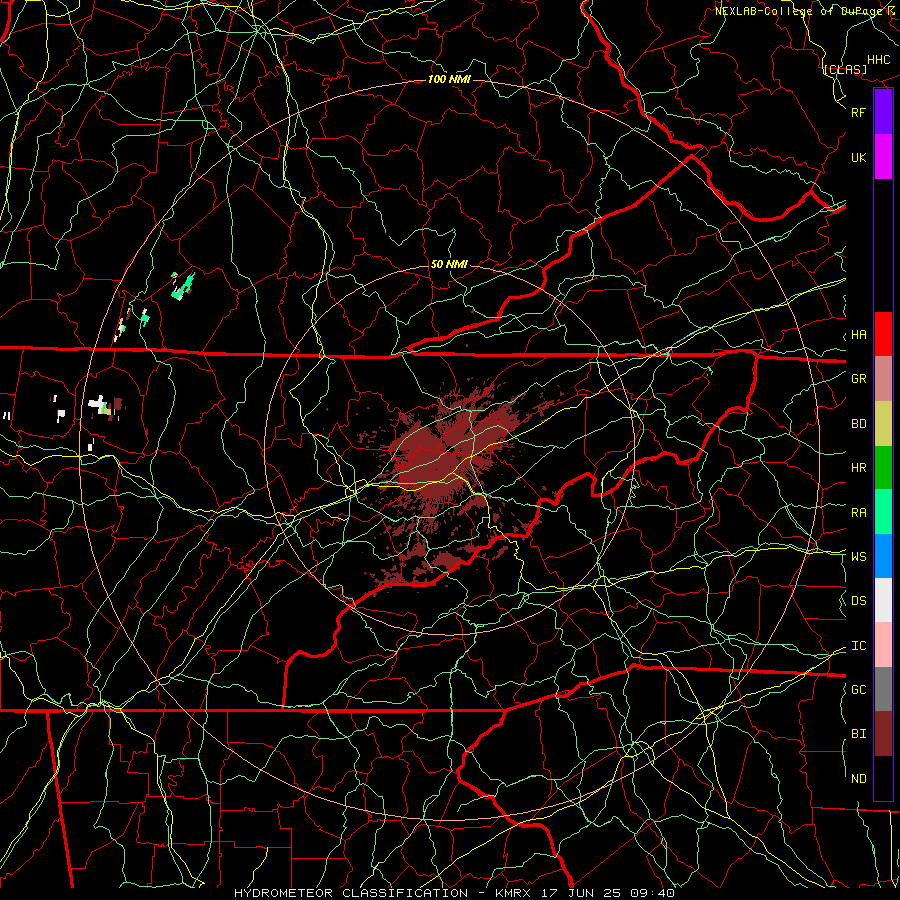
Task: Click the "50 NMI" range ring label
Action: 449,264
